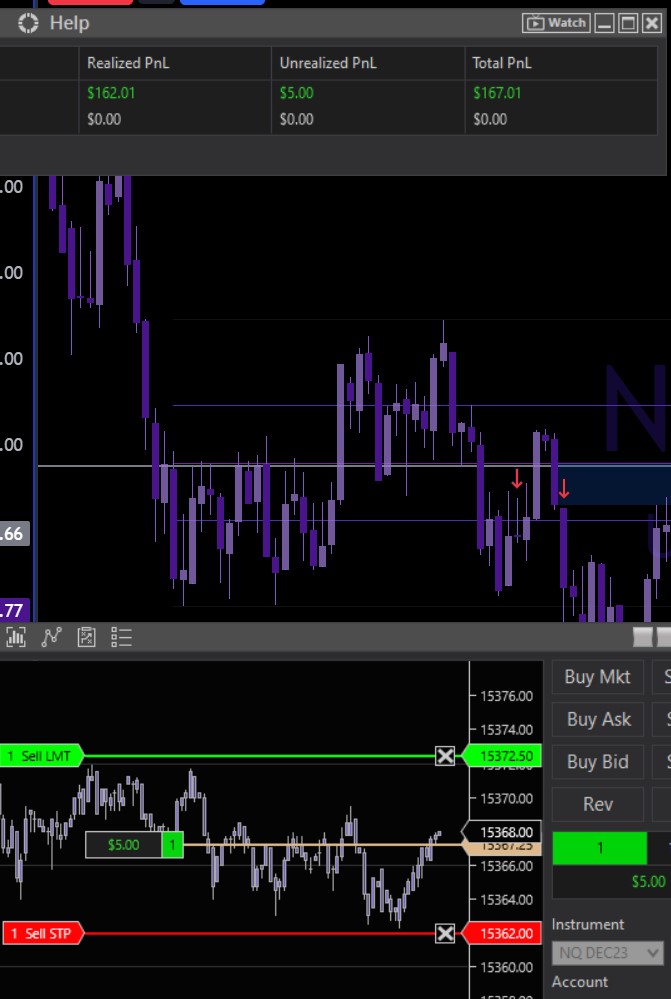Click the green quantity 1 field
The image size is (671, 999).
600,848
